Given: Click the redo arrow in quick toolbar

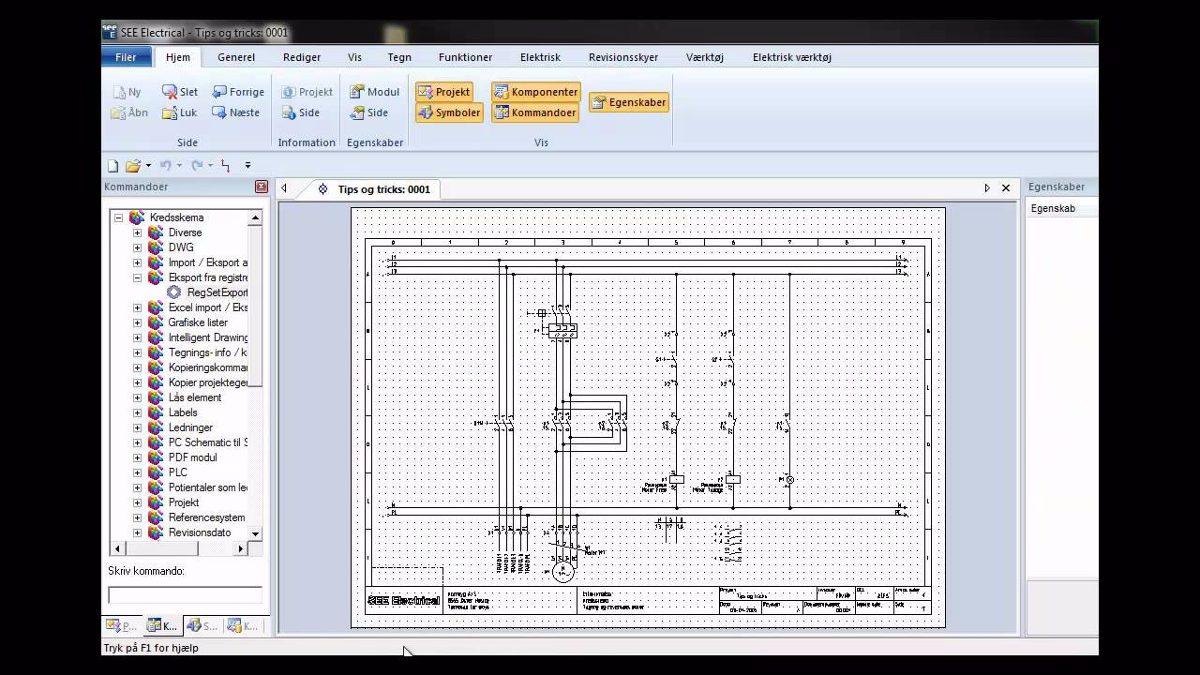Looking at the screenshot, I should [x=197, y=166].
